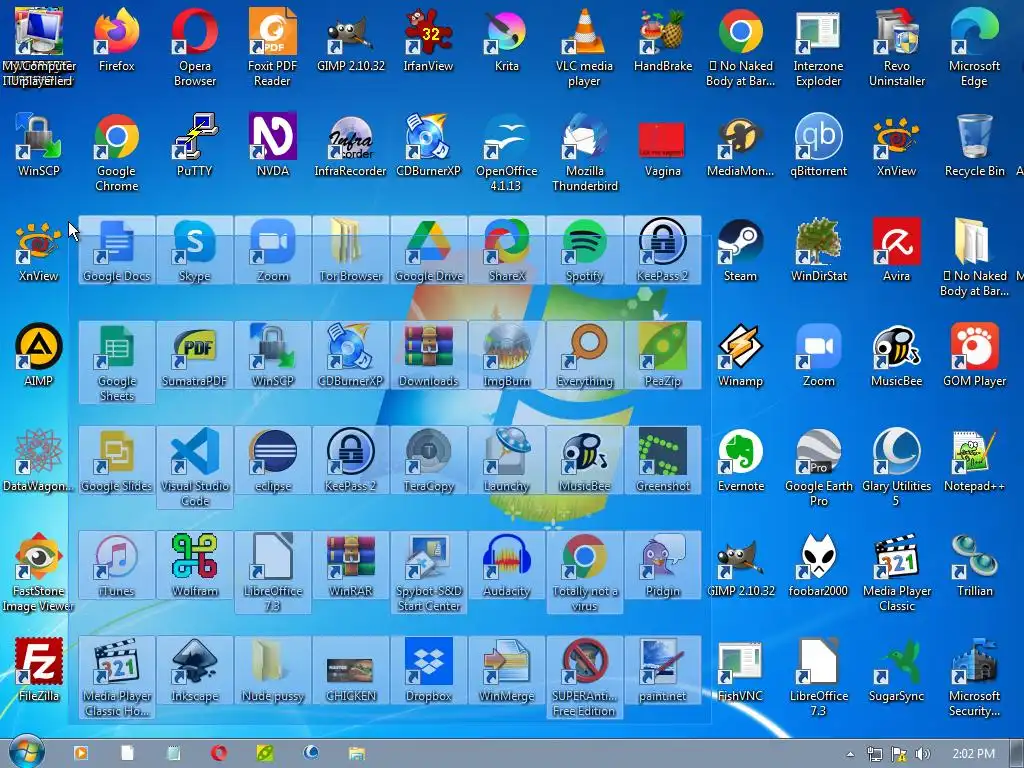Select the Wolfram shortcut

195,566
